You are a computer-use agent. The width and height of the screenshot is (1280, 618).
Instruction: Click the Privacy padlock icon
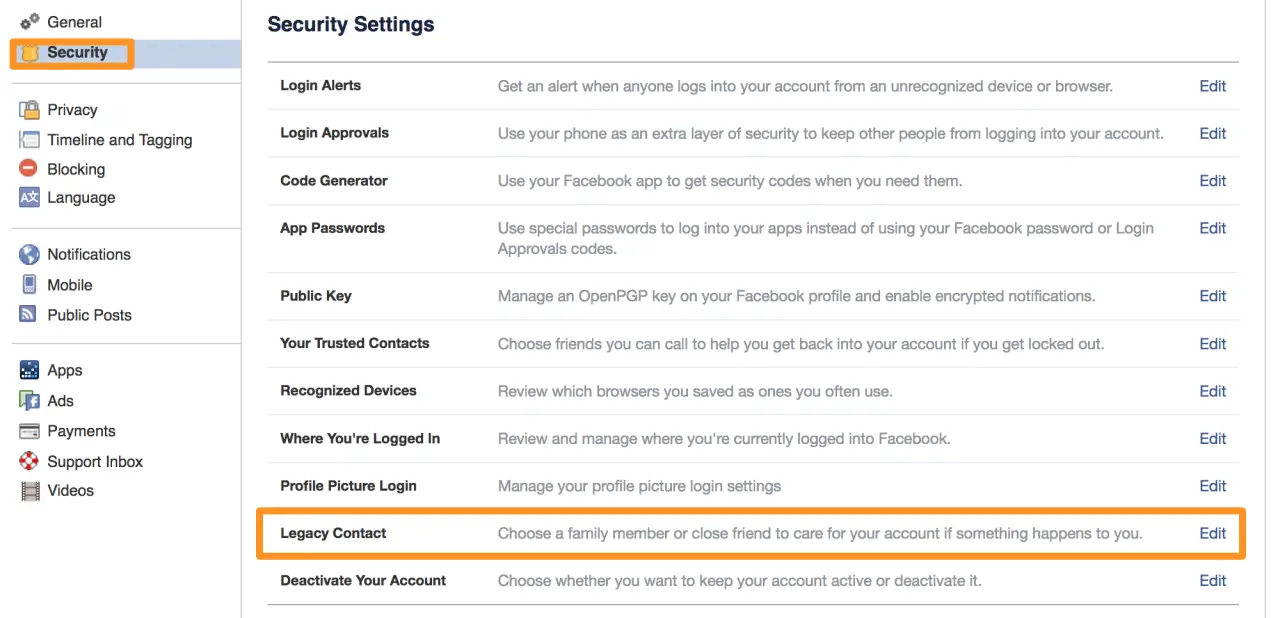[x=30, y=110]
